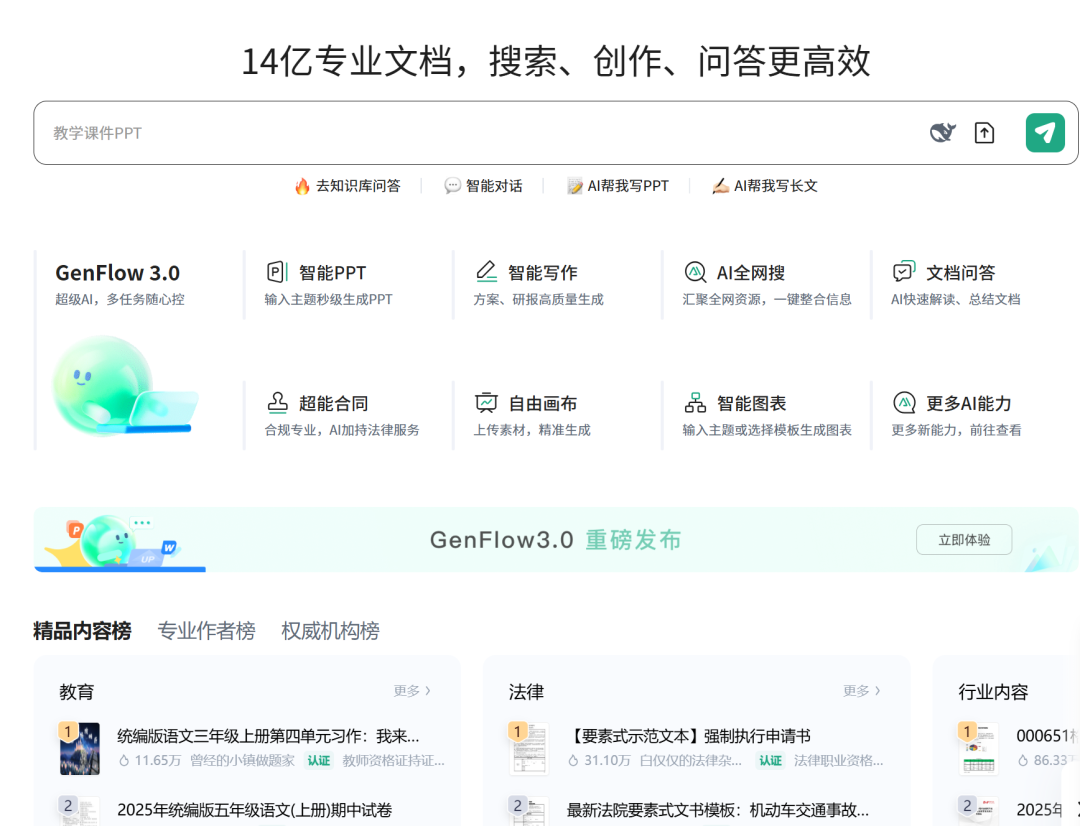Click the GenFlow3.0 重磅发布 banner text
Screen dimensions: 1080x826
tap(556, 539)
